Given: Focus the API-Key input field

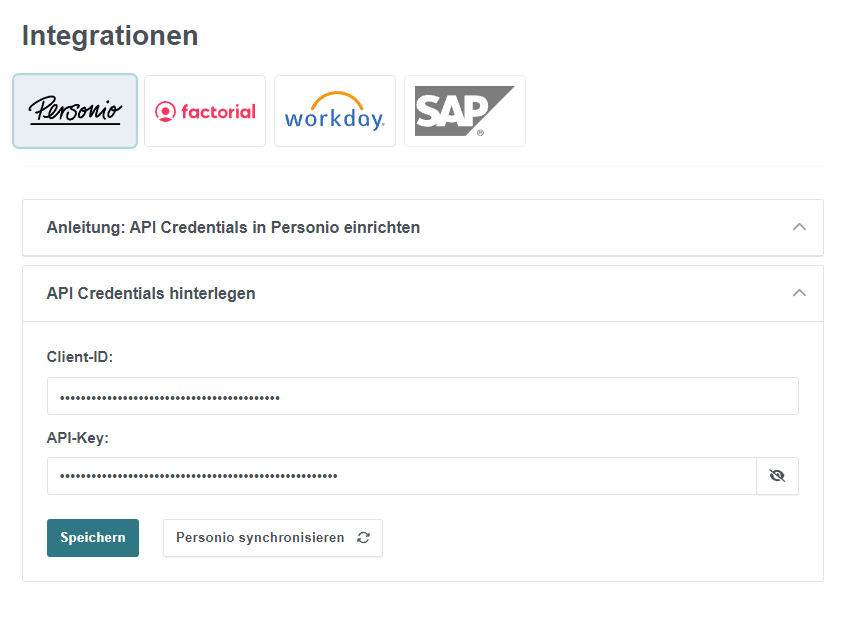Looking at the screenshot, I should coord(402,476).
